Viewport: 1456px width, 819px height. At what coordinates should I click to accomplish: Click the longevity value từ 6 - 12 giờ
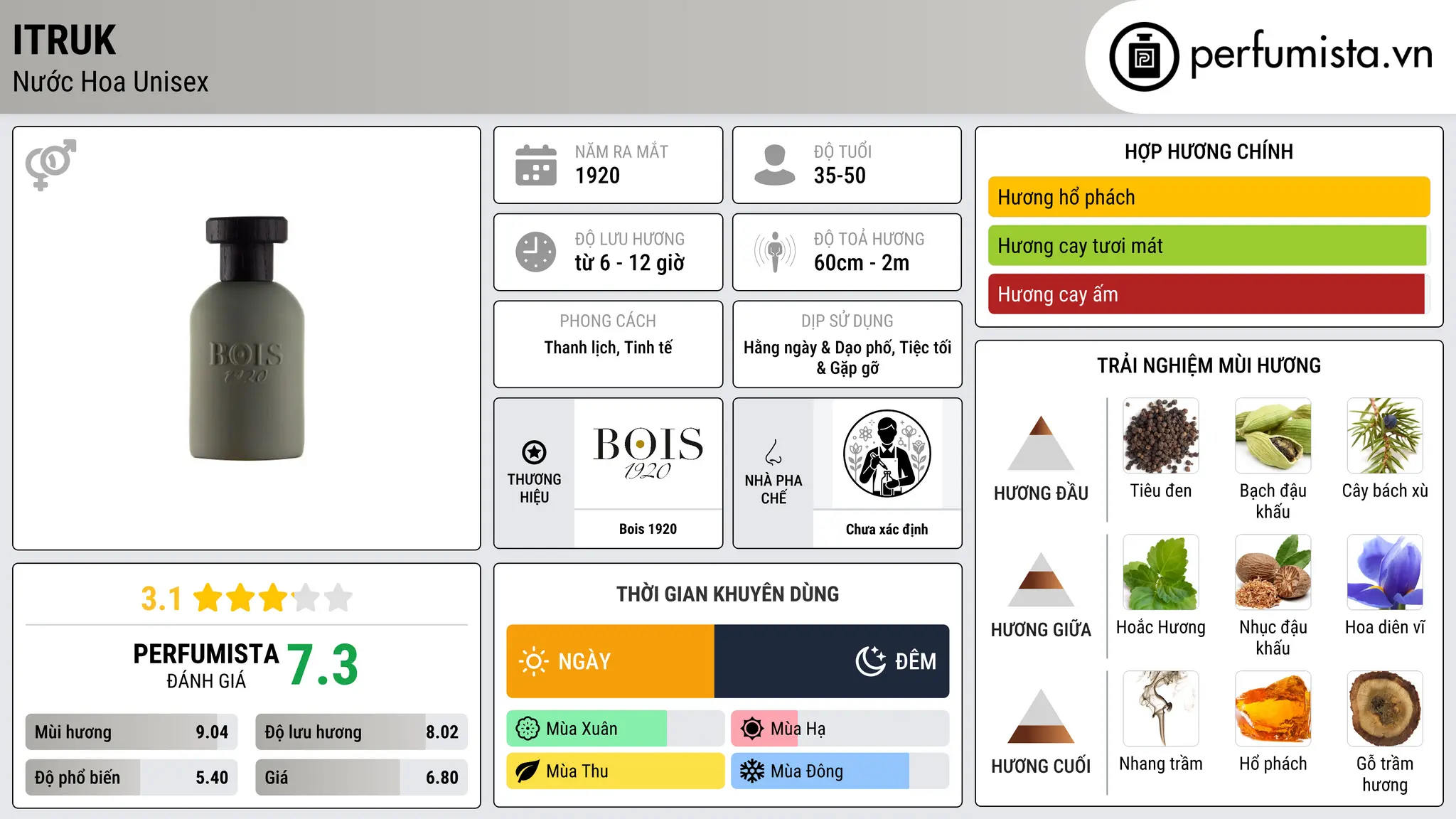[630, 263]
